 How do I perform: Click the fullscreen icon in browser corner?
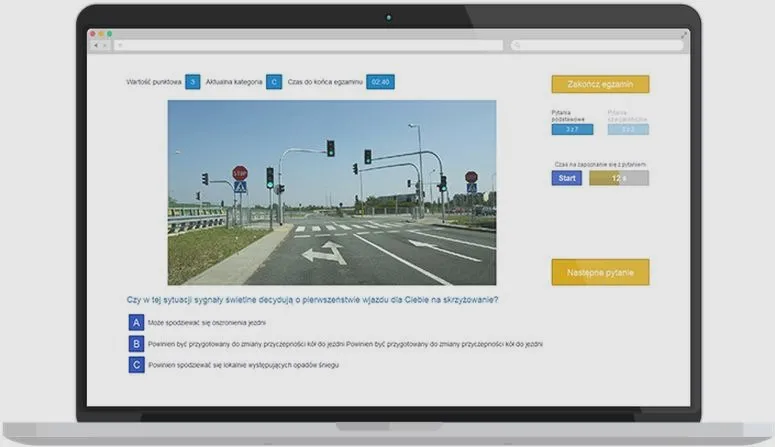point(684,35)
